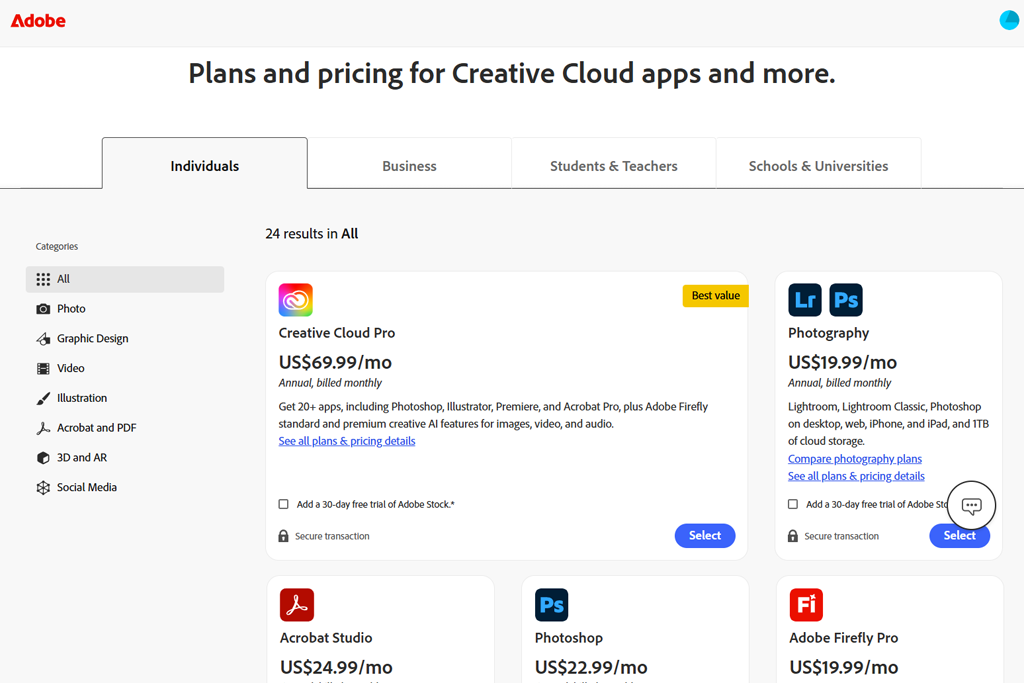This screenshot has width=1024, height=683.
Task: Click the Acrobat Studio app icon
Action: (x=297, y=605)
